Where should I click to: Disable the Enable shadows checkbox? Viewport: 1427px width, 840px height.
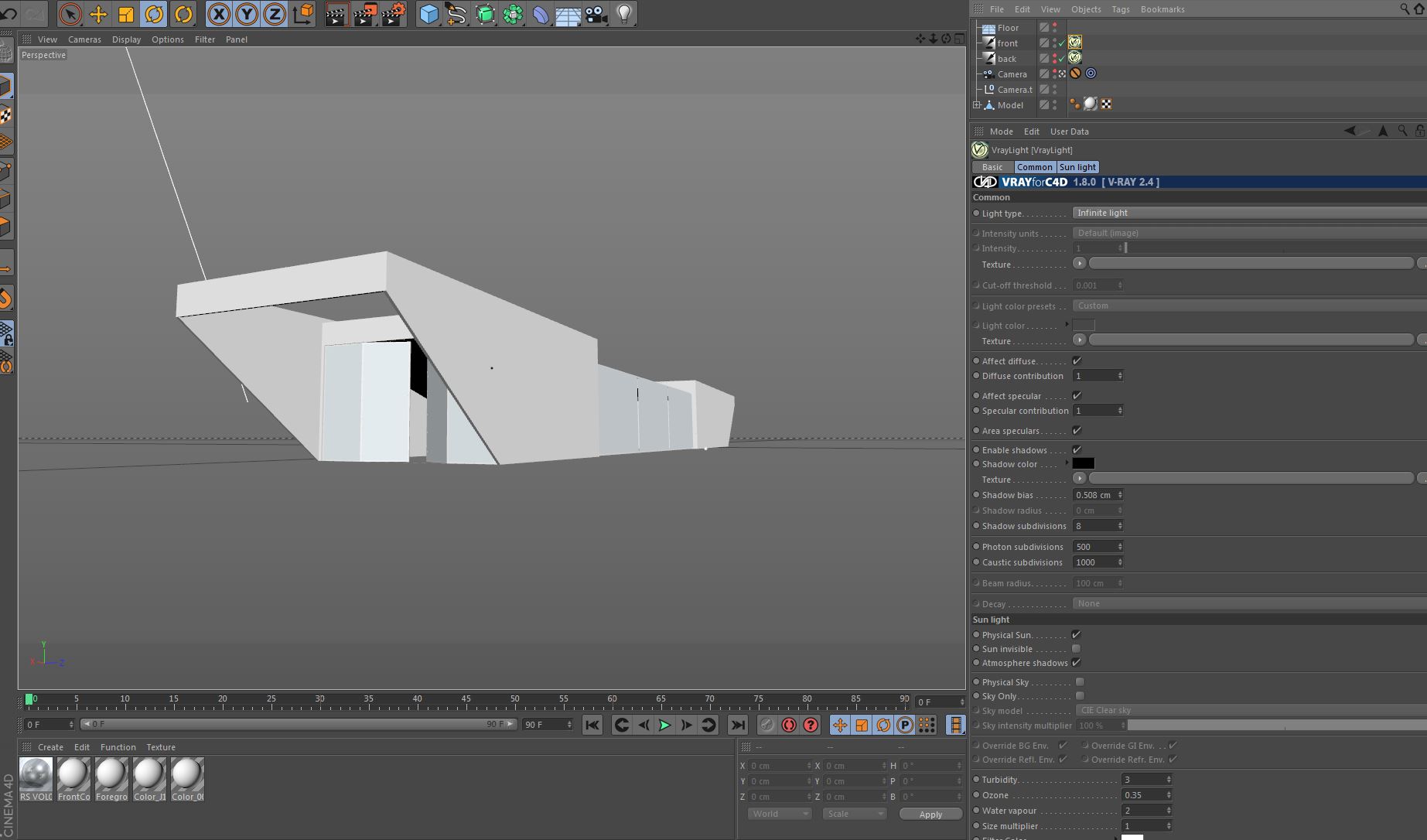pos(1077,450)
